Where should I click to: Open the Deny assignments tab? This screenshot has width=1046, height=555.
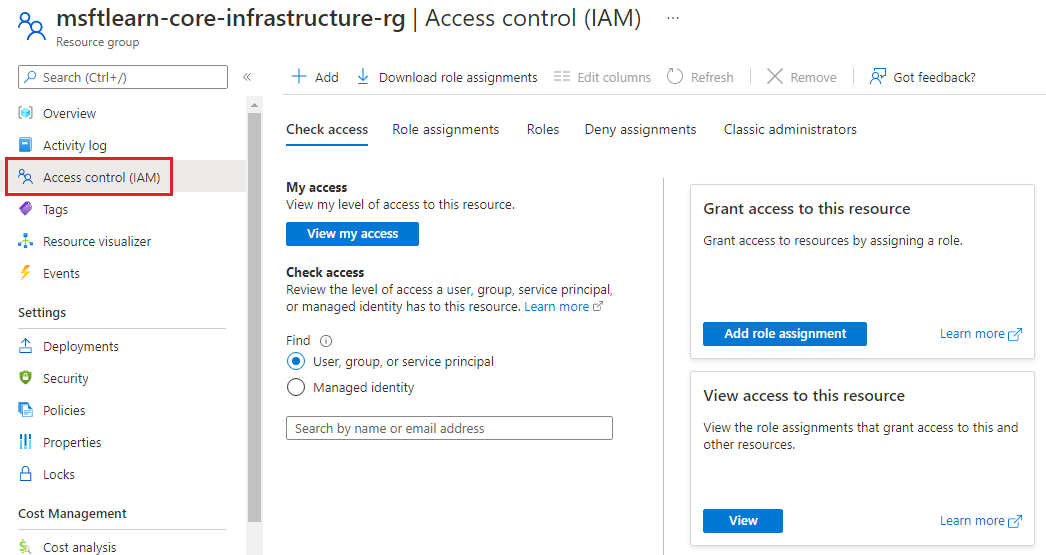640,129
